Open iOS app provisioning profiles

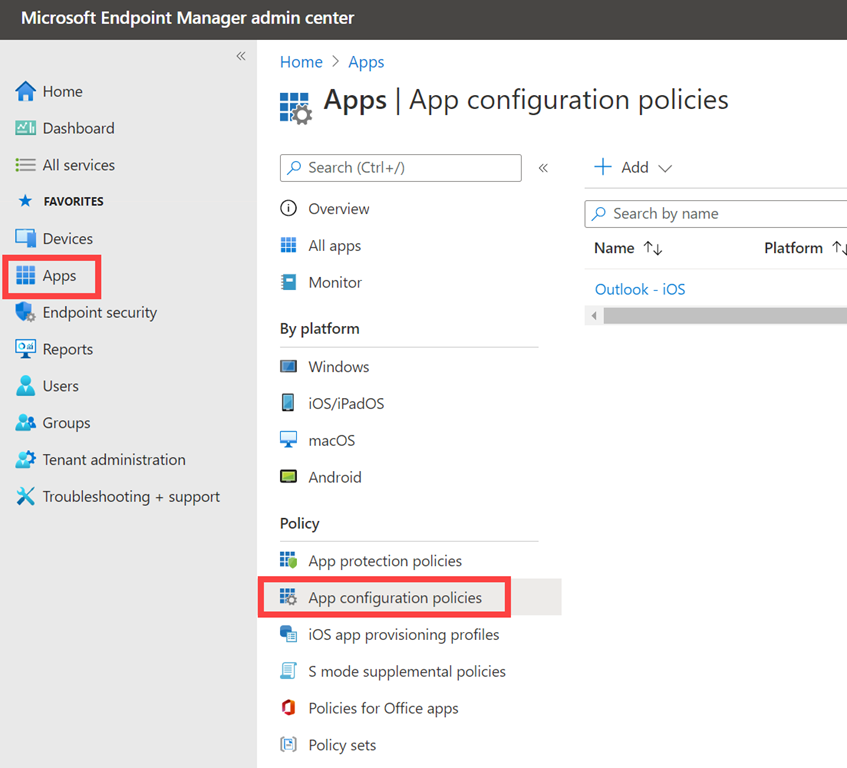(x=403, y=635)
